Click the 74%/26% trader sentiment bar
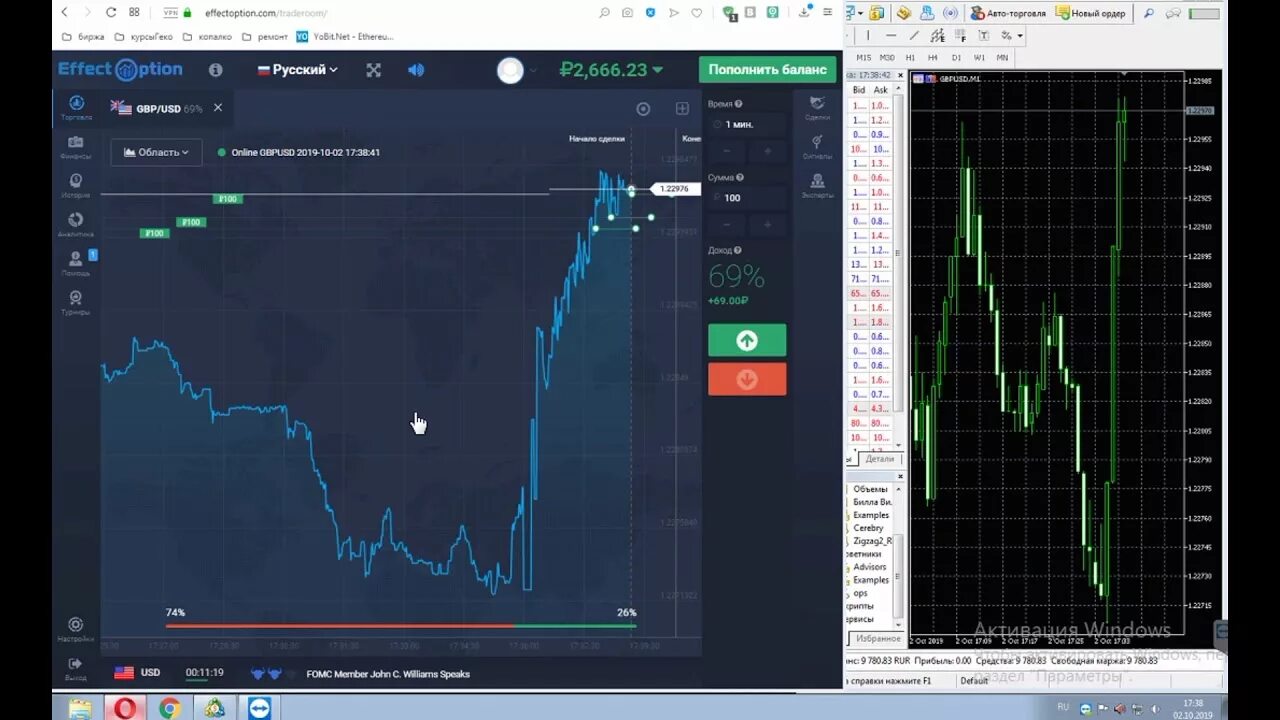Screen dimensions: 1280x720 coord(400,626)
